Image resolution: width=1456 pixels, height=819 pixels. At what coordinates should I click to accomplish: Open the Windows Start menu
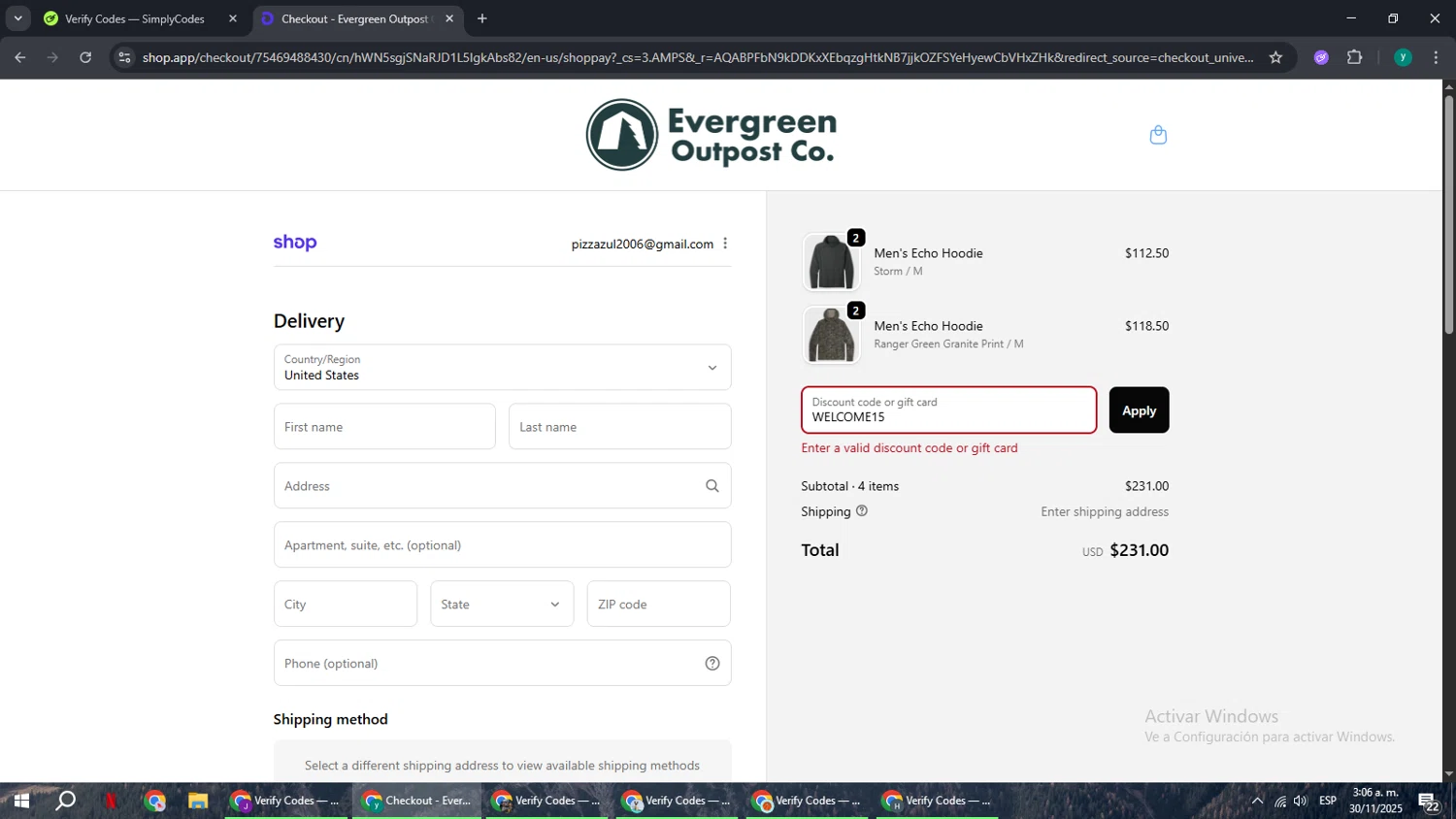coord(20,801)
